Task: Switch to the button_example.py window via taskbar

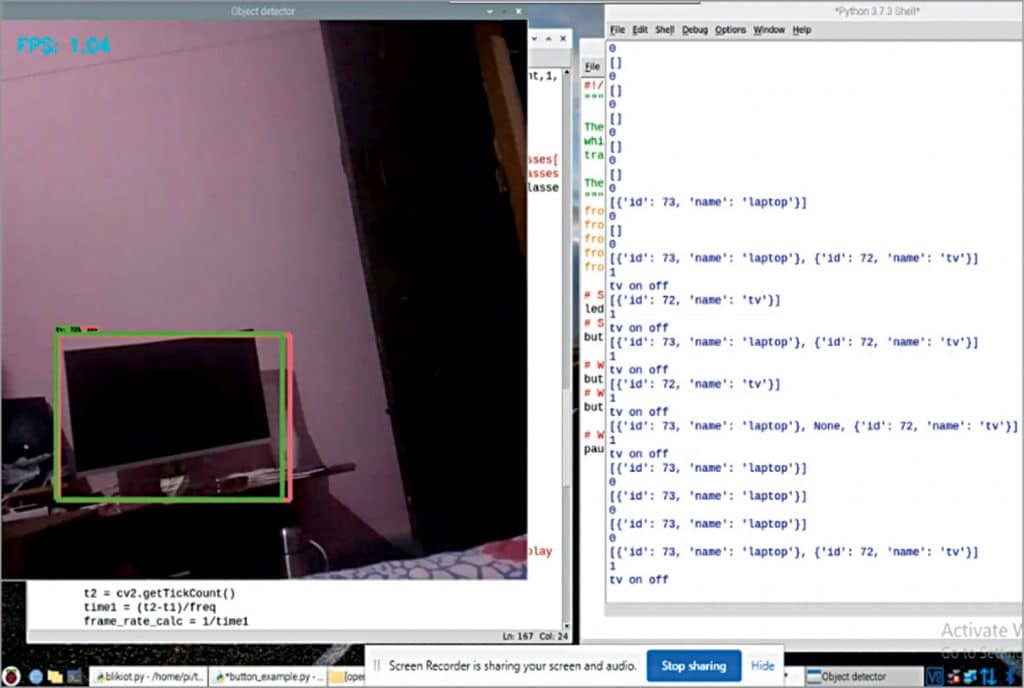Action: click(x=265, y=676)
